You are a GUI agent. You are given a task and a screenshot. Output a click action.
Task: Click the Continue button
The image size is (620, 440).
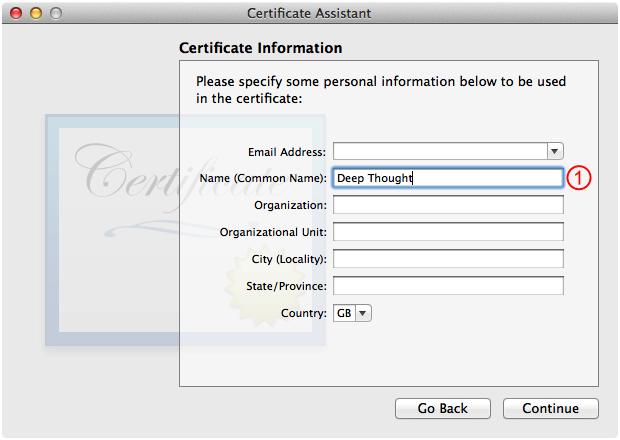click(551, 408)
